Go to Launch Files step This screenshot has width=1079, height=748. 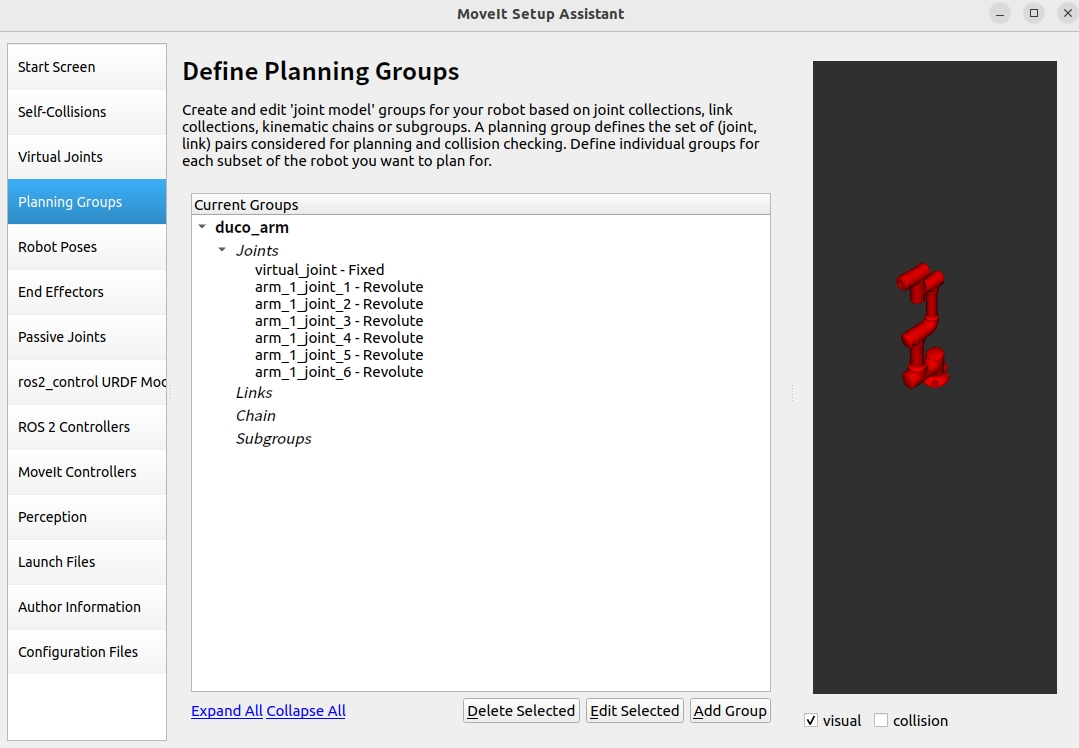(x=87, y=562)
